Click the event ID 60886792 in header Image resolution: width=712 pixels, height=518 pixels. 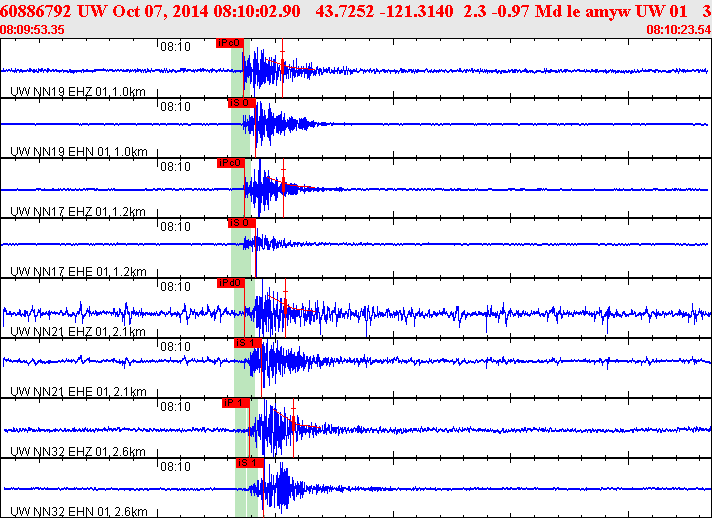[x=36, y=11]
